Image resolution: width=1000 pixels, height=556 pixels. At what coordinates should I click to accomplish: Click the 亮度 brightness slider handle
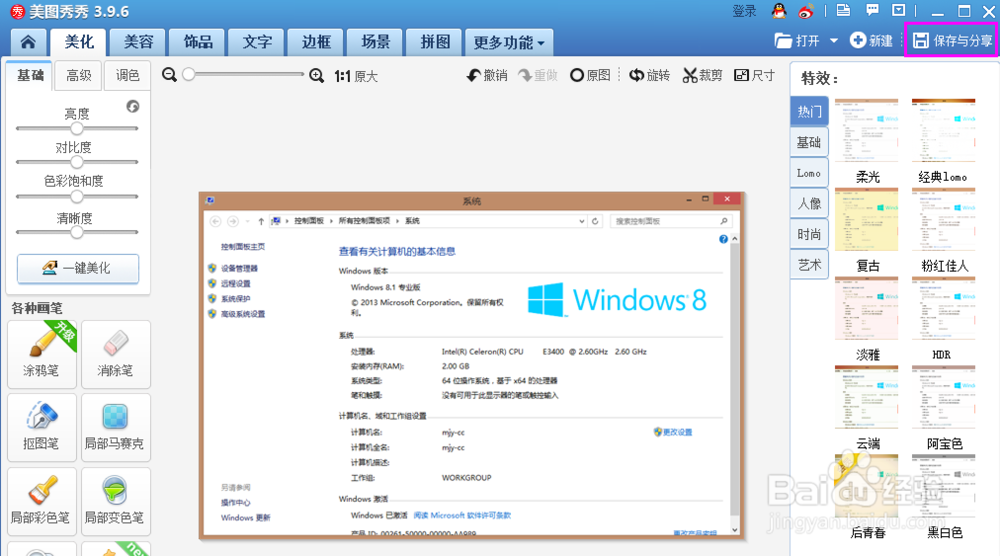[77, 128]
